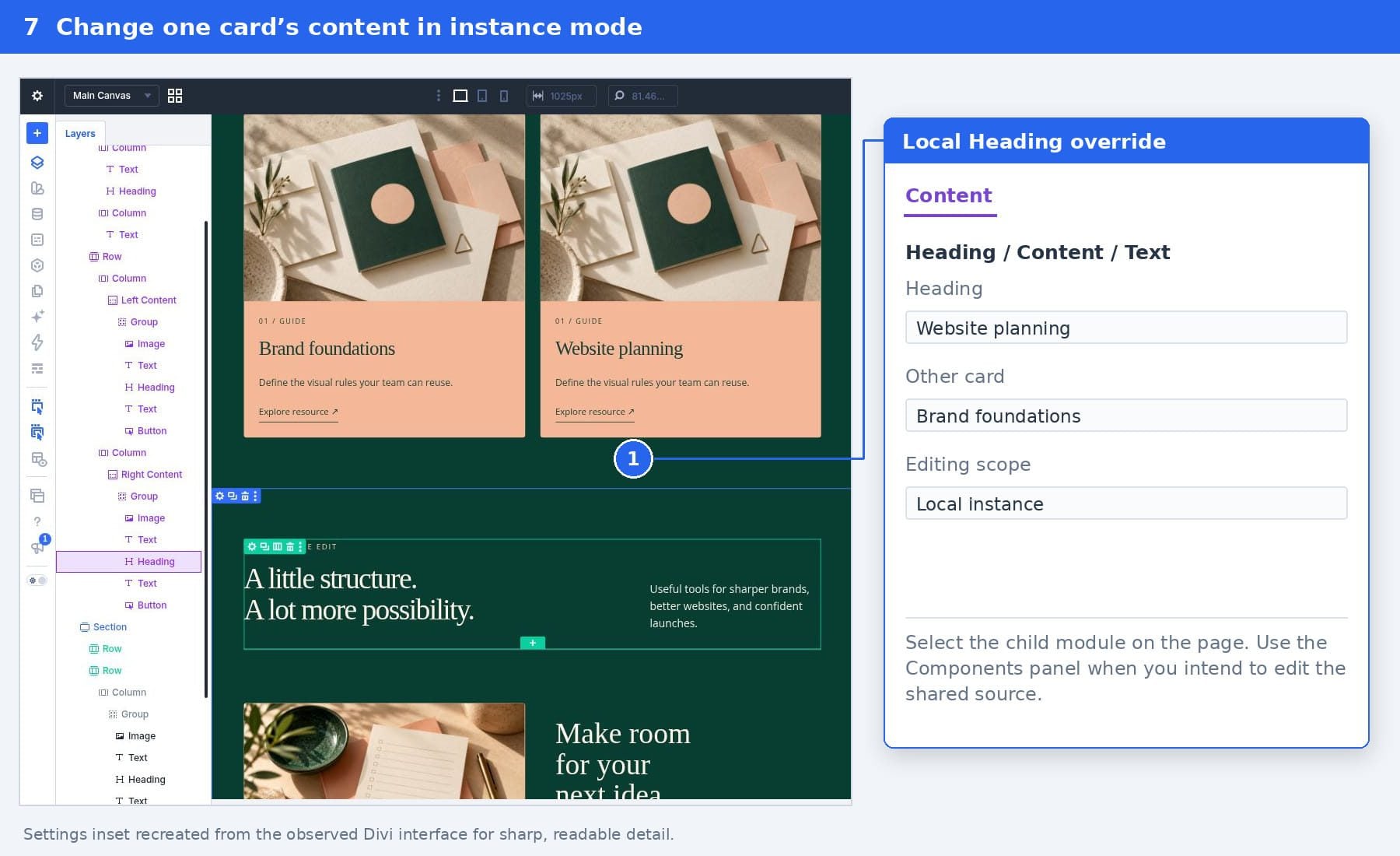Open the help question mark icon
The width and height of the screenshot is (1400, 856).
point(37,521)
